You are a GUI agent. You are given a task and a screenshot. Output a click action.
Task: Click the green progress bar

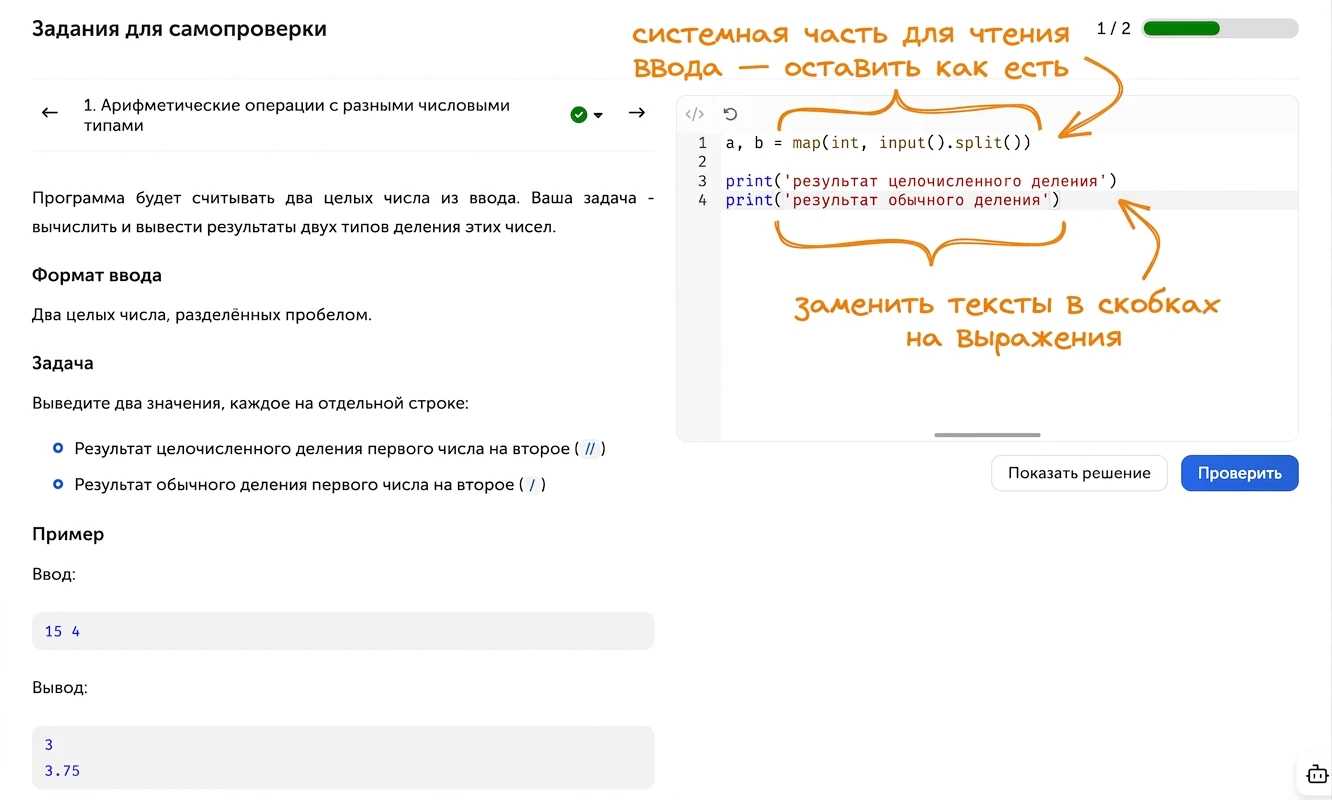(x=1220, y=28)
